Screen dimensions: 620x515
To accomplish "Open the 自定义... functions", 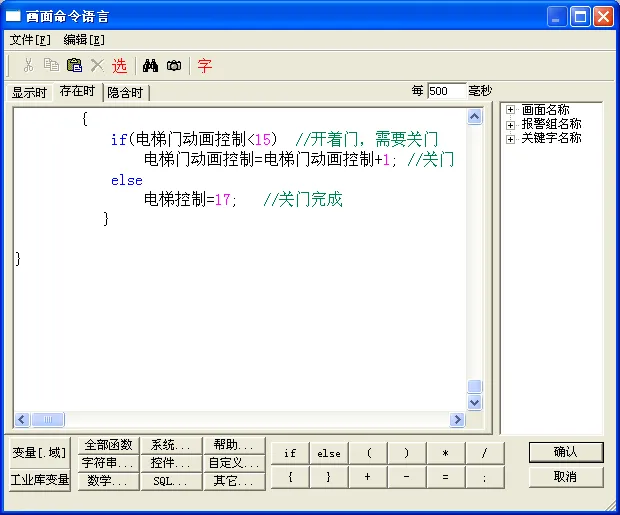I will point(234,463).
